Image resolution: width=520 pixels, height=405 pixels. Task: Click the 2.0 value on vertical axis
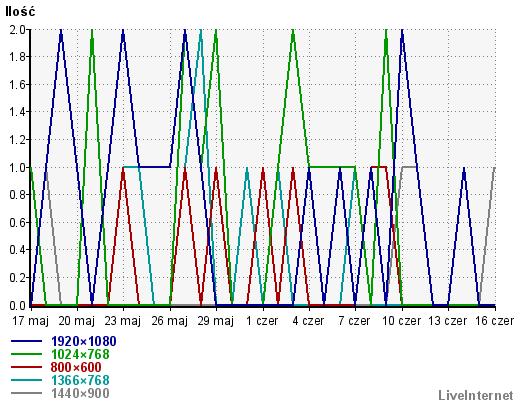click(x=18, y=30)
